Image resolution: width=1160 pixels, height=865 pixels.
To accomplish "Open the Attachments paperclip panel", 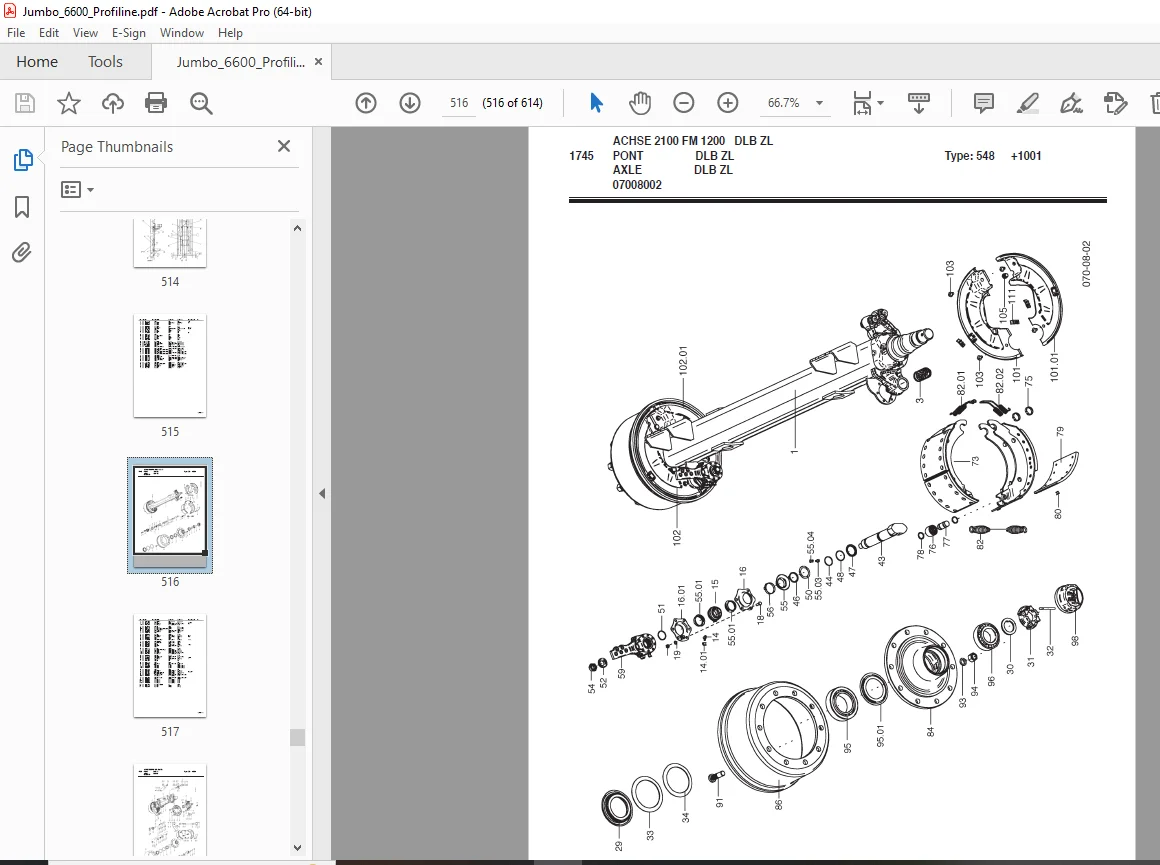I will click(x=22, y=253).
